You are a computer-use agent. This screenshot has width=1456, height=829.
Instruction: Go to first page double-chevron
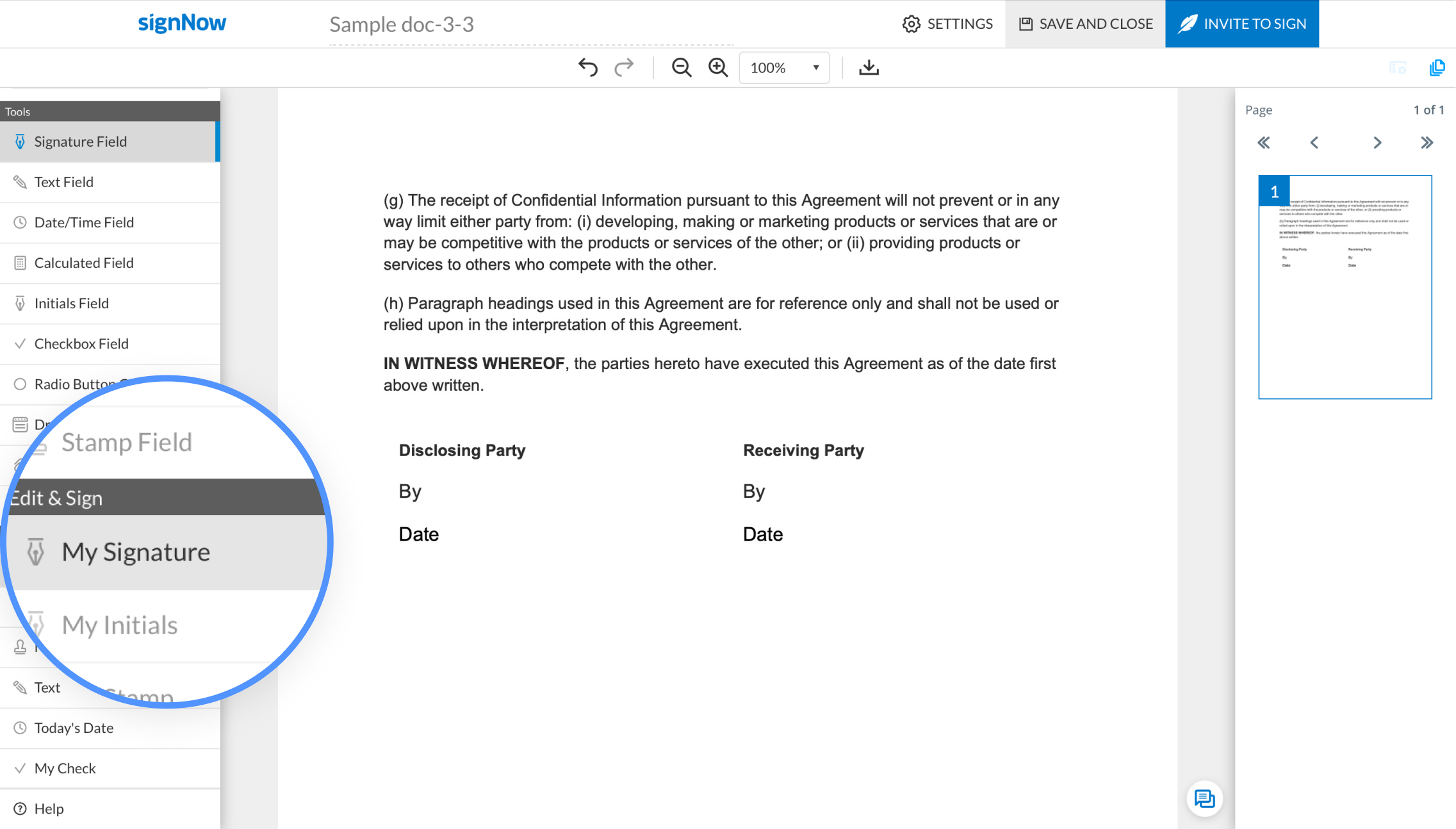pyautogui.click(x=1263, y=142)
